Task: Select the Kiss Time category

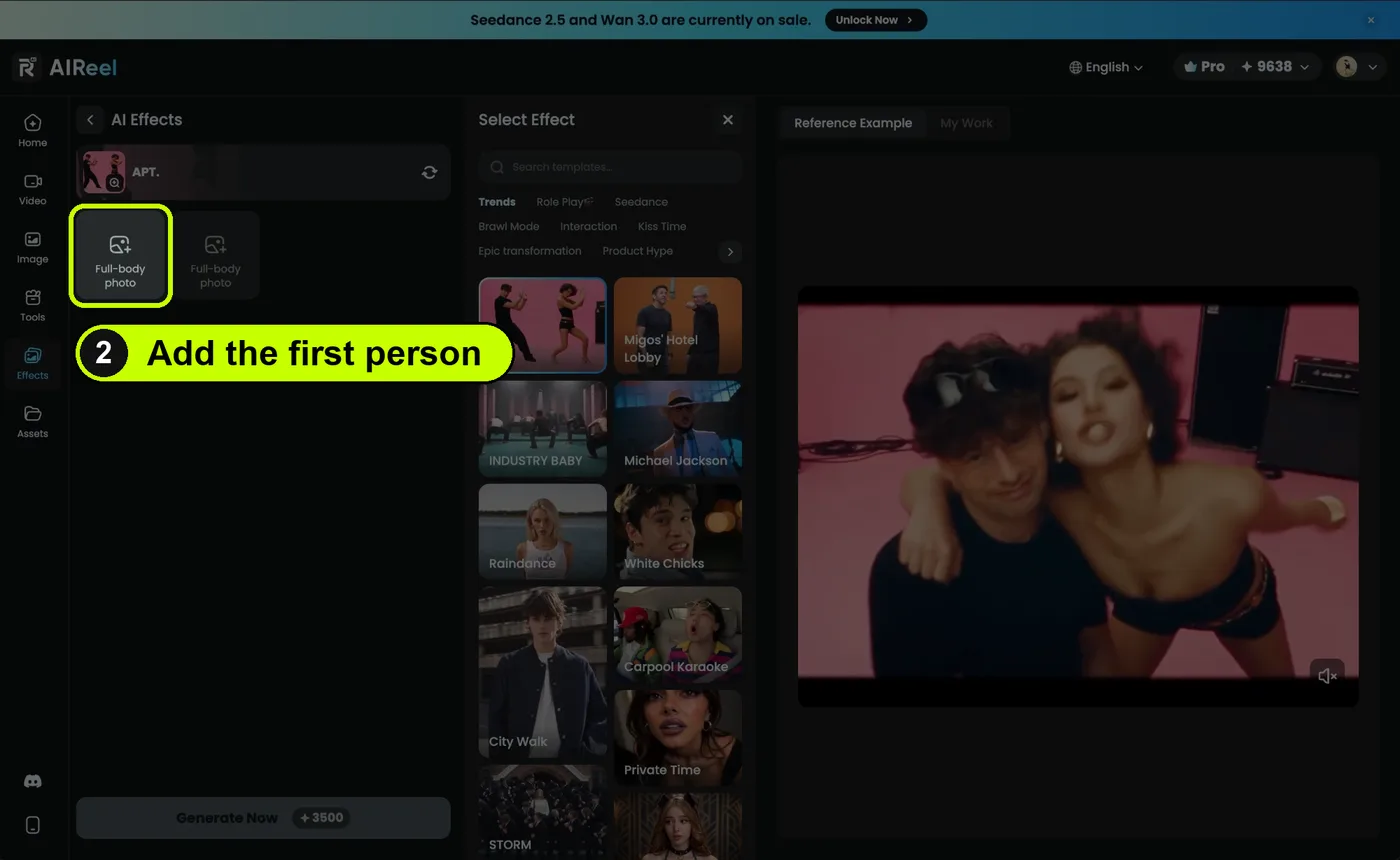Action: coord(662,227)
